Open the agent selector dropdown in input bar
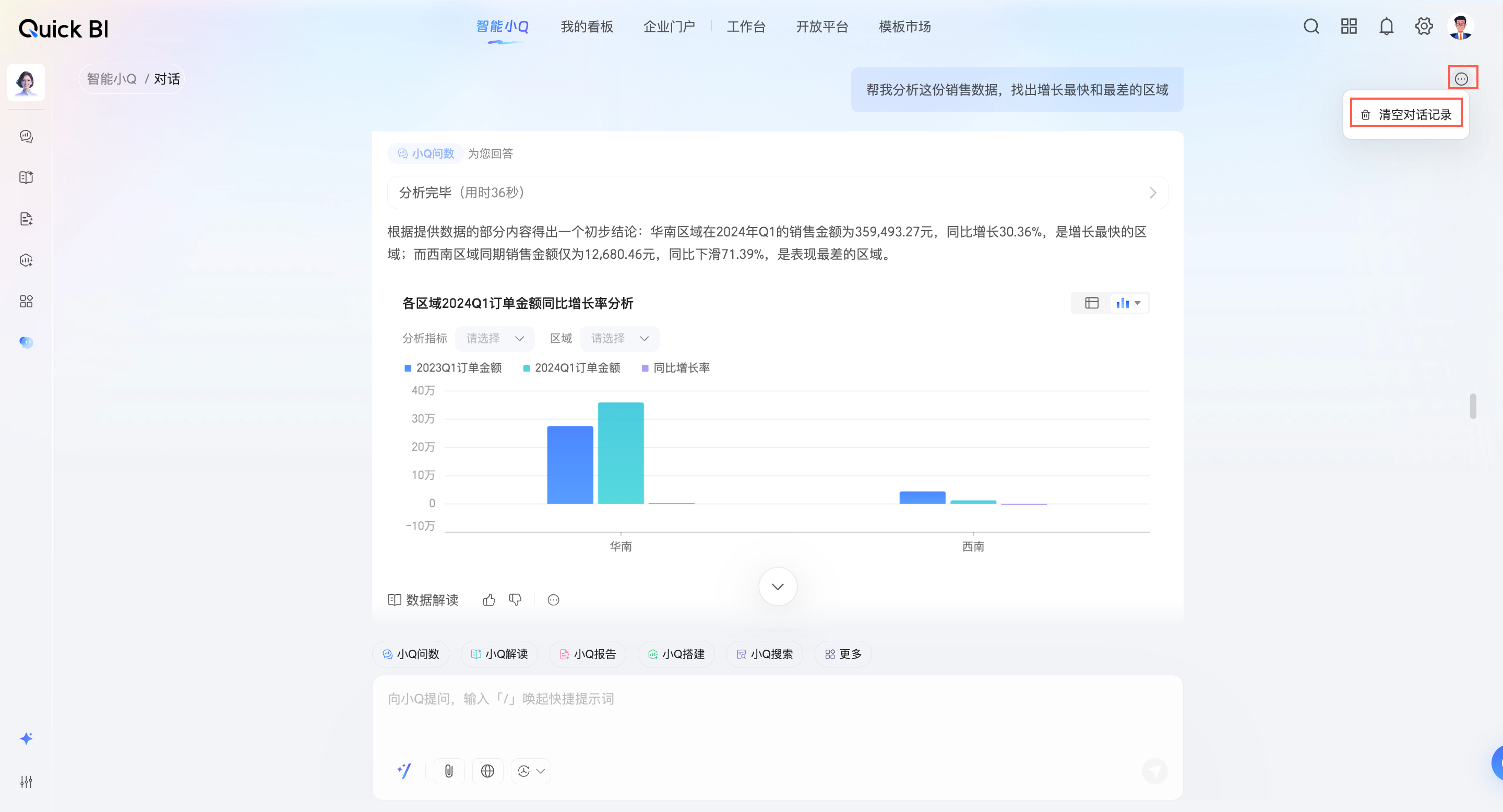Screen dimensions: 1503x812 coord(530,771)
